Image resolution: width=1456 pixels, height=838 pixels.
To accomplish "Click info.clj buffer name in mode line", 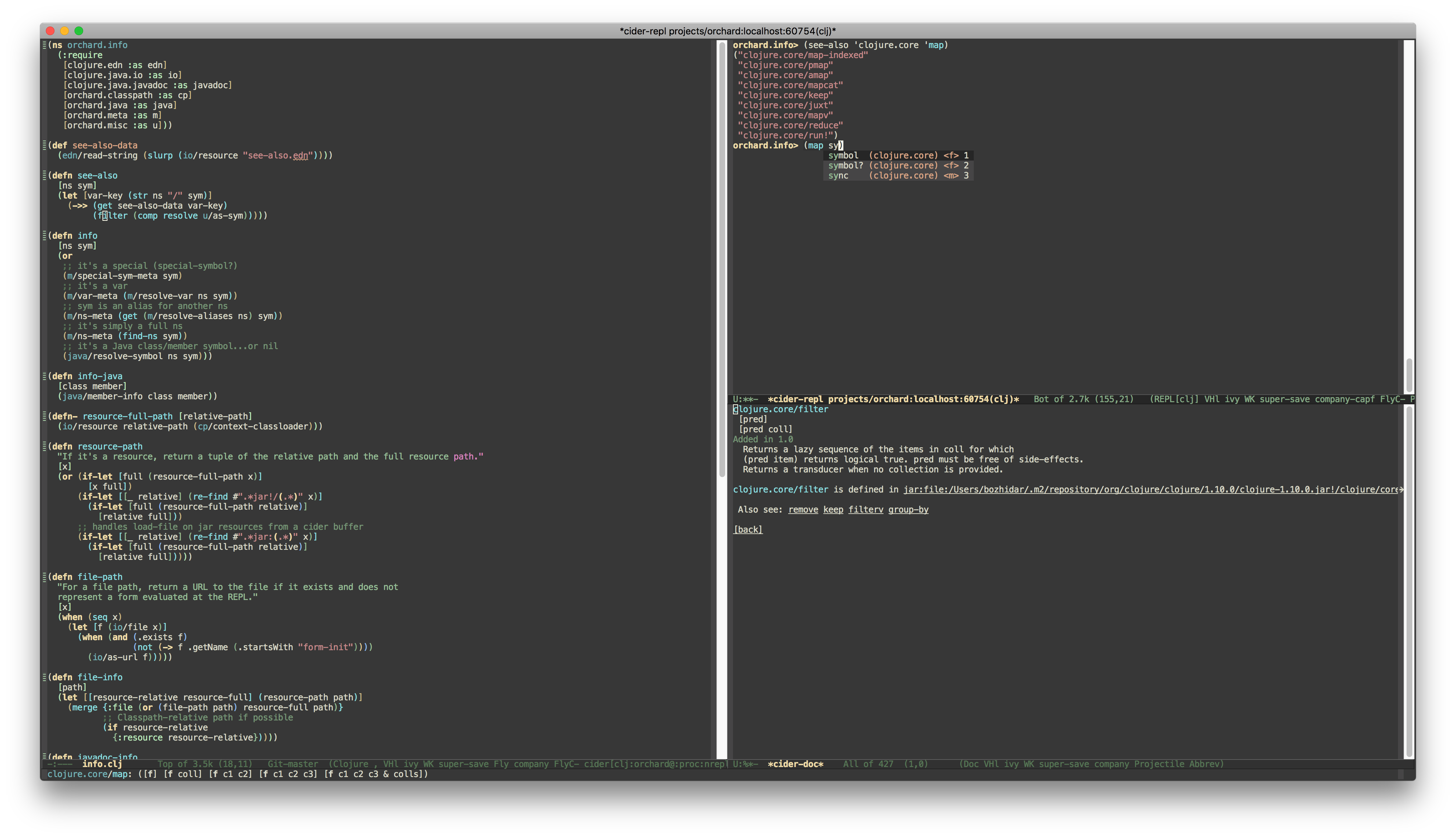I will (102, 764).
